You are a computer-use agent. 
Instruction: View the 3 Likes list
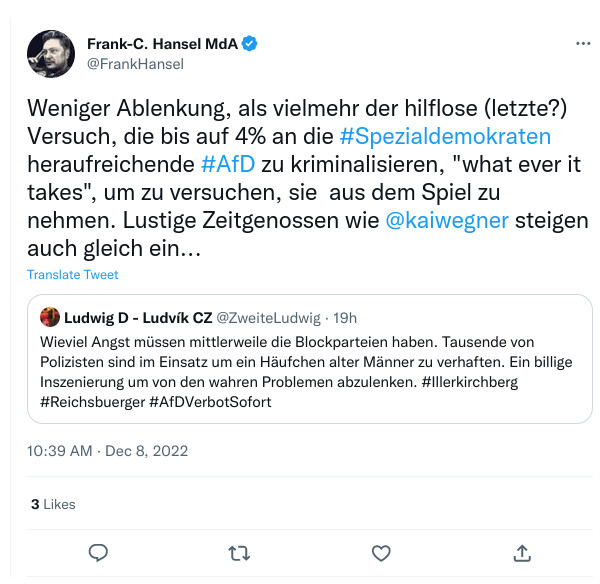point(53,505)
